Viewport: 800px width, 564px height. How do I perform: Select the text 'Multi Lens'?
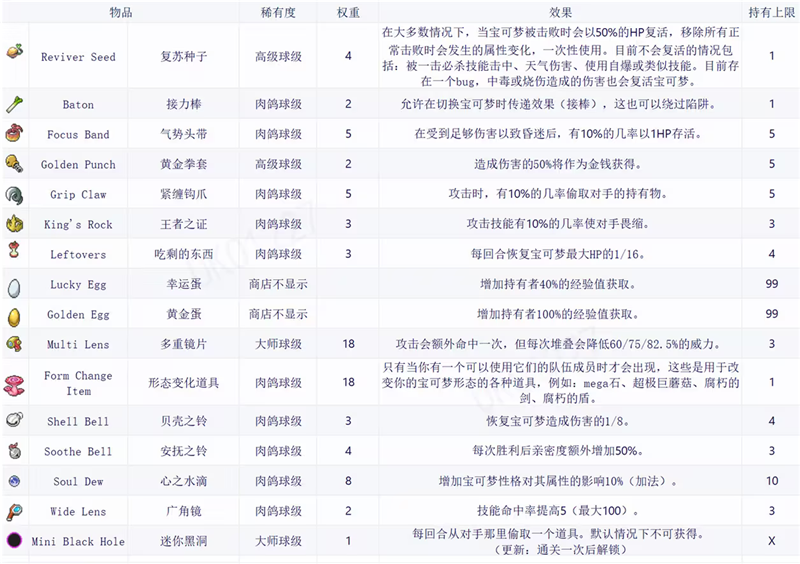tap(78, 345)
